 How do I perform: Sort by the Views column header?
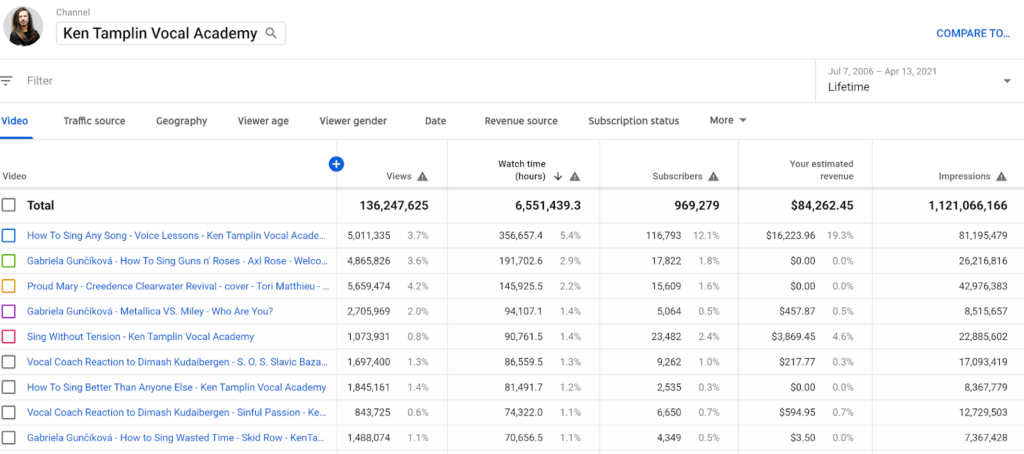coord(398,176)
